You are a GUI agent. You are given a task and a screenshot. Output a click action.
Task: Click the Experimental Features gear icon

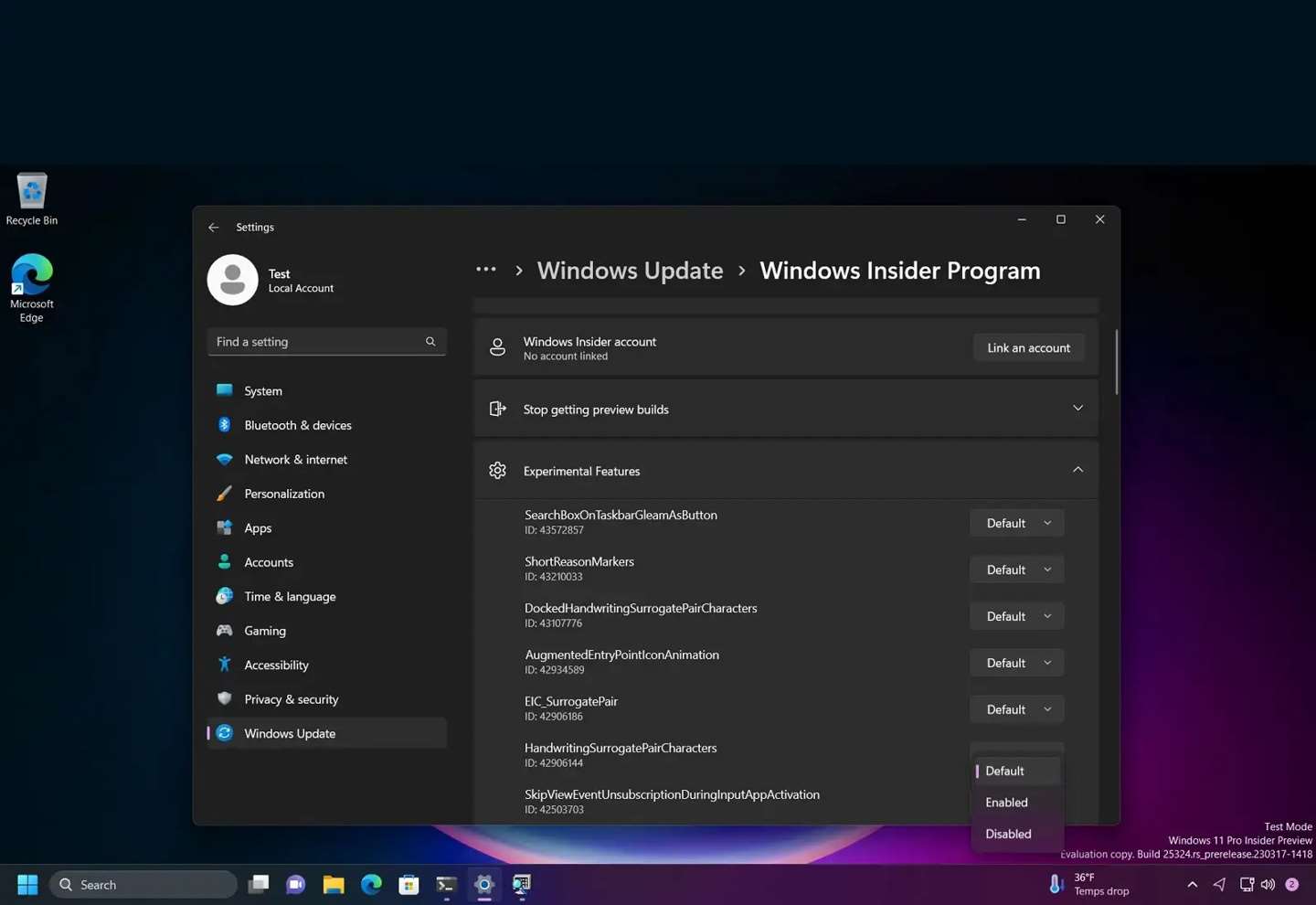coord(497,470)
